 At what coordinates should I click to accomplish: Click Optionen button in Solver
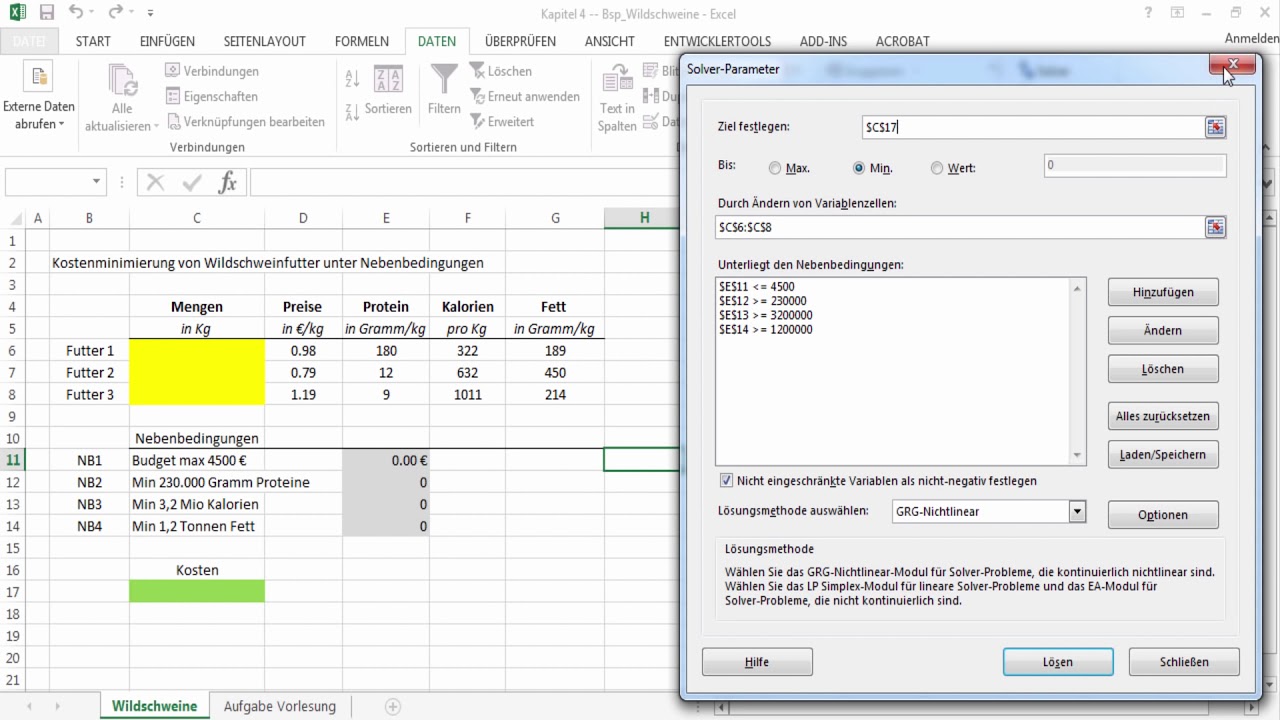pyautogui.click(x=1163, y=515)
